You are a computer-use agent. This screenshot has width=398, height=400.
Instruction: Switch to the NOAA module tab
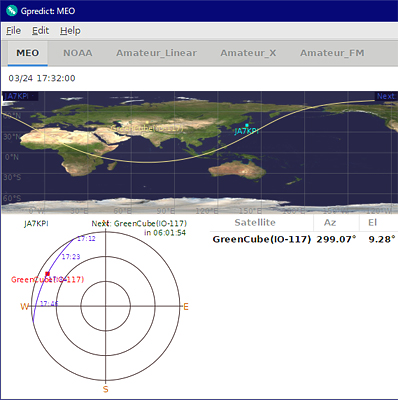pyautogui.click(x=78, y=53)
